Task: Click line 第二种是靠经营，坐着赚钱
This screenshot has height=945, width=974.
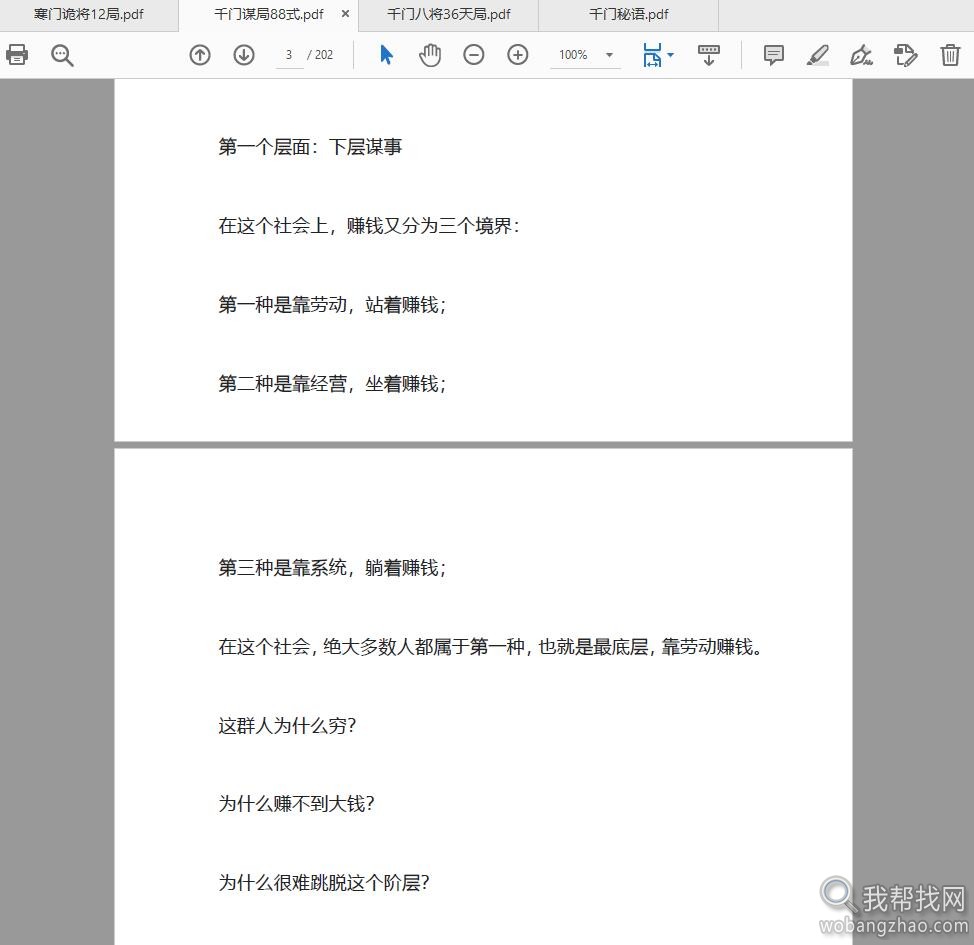Action: (332, 383)
